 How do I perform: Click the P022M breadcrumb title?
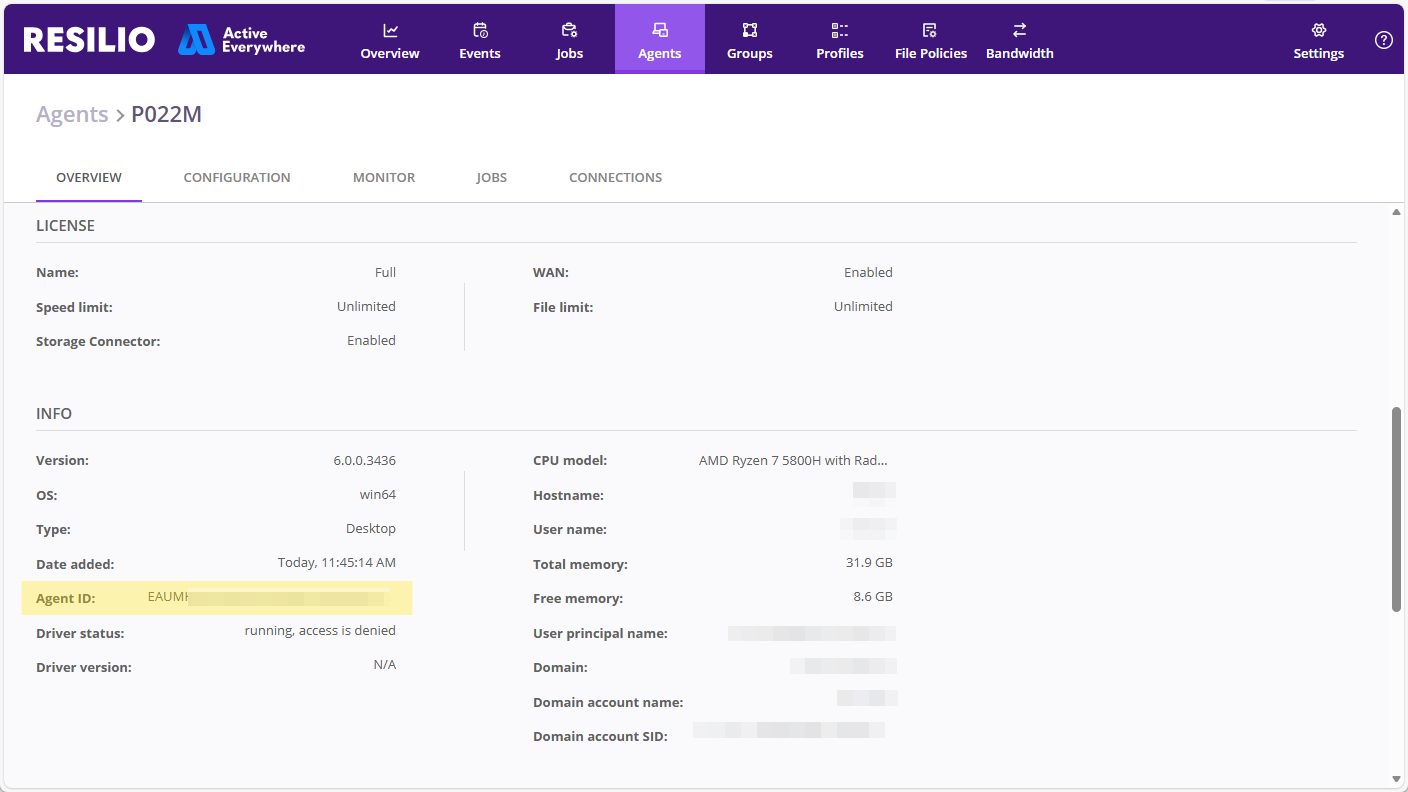point(167,114)
